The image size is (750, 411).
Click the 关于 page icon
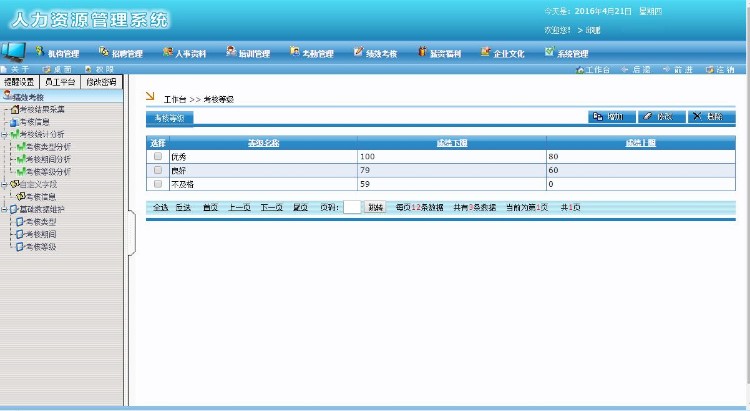(x=4, y=69)
